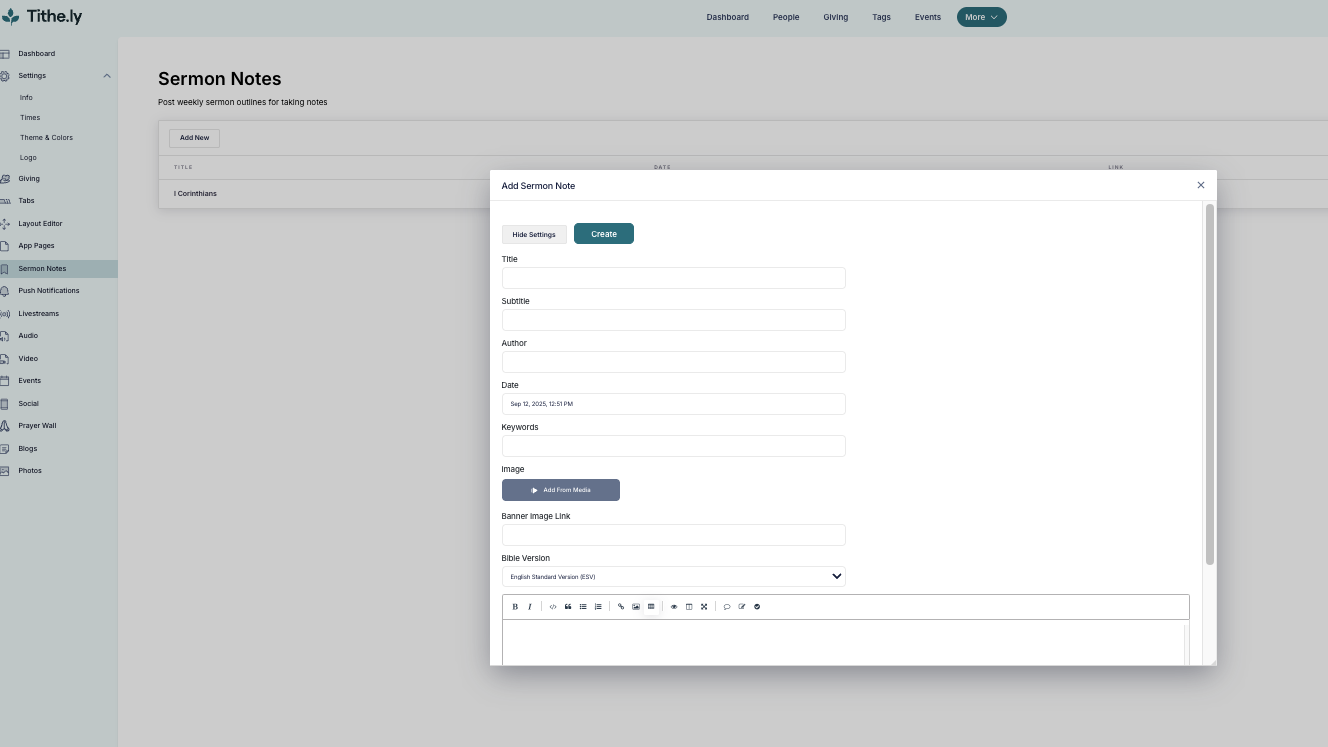
Task: Open Info under Settings
Action: (x=26, y=97)
